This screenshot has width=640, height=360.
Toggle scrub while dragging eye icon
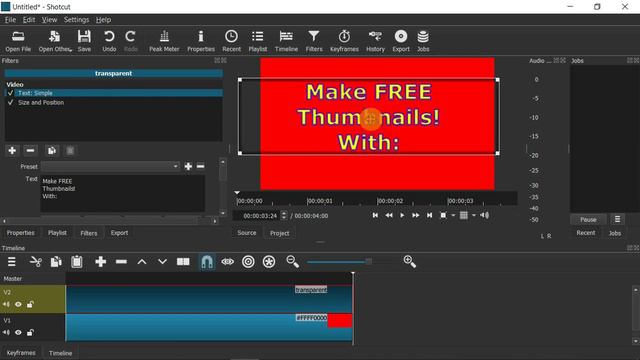[x=228, y=262]
